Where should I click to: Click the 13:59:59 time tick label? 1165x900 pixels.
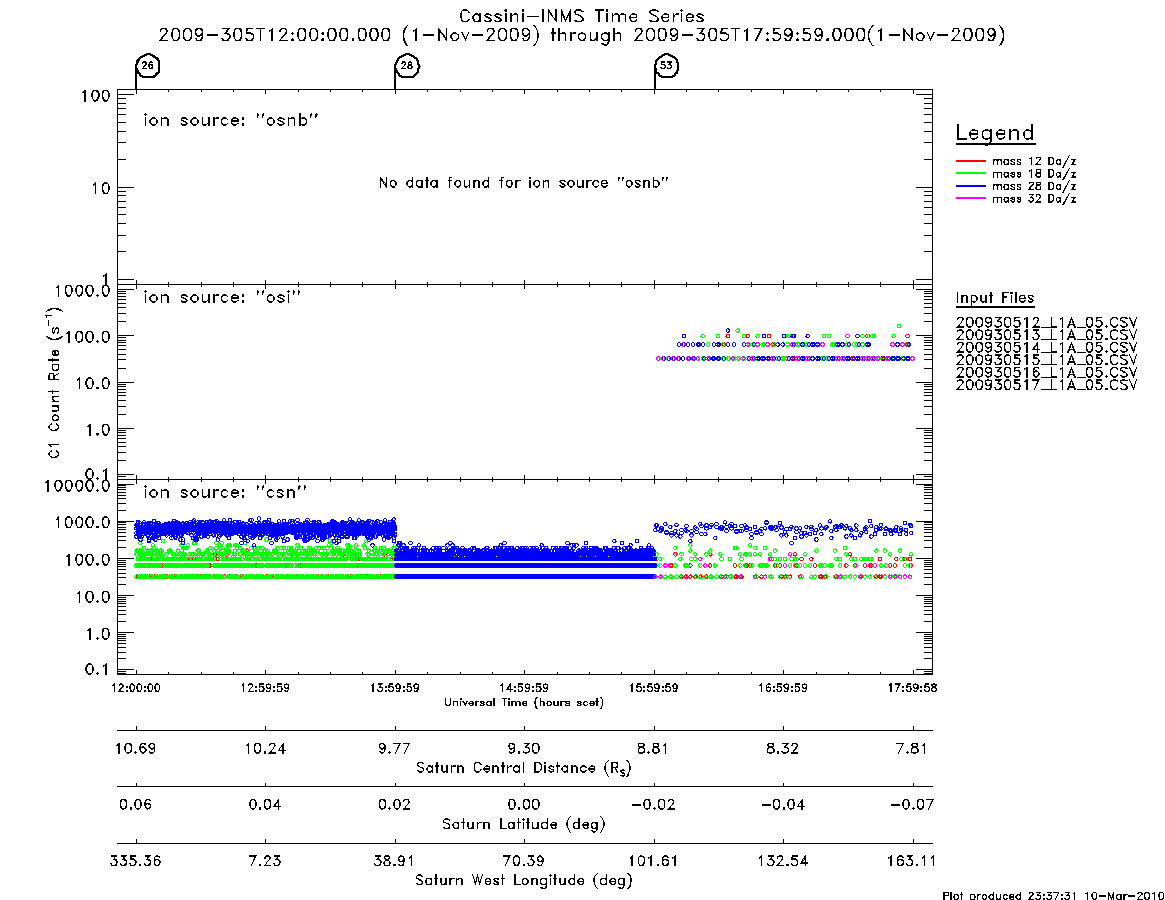coord(395,688)
